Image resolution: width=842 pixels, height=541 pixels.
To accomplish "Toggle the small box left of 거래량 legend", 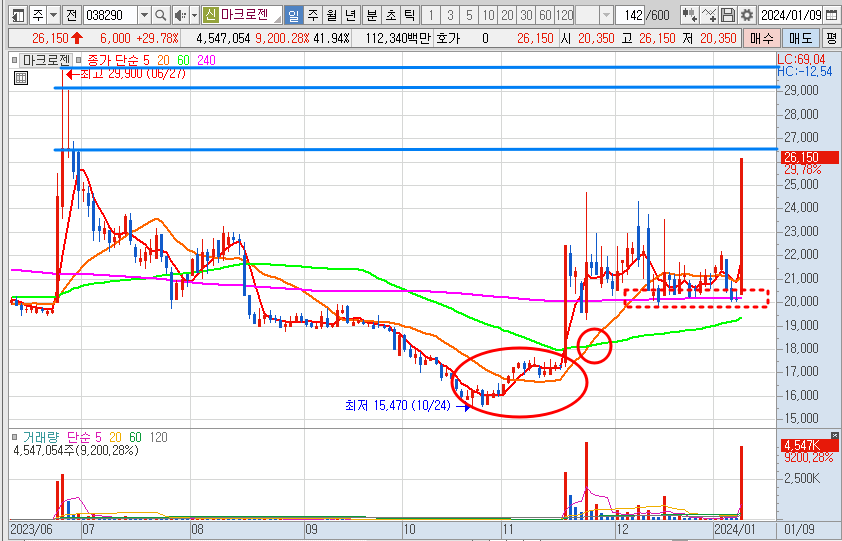I will pos(14,437).
